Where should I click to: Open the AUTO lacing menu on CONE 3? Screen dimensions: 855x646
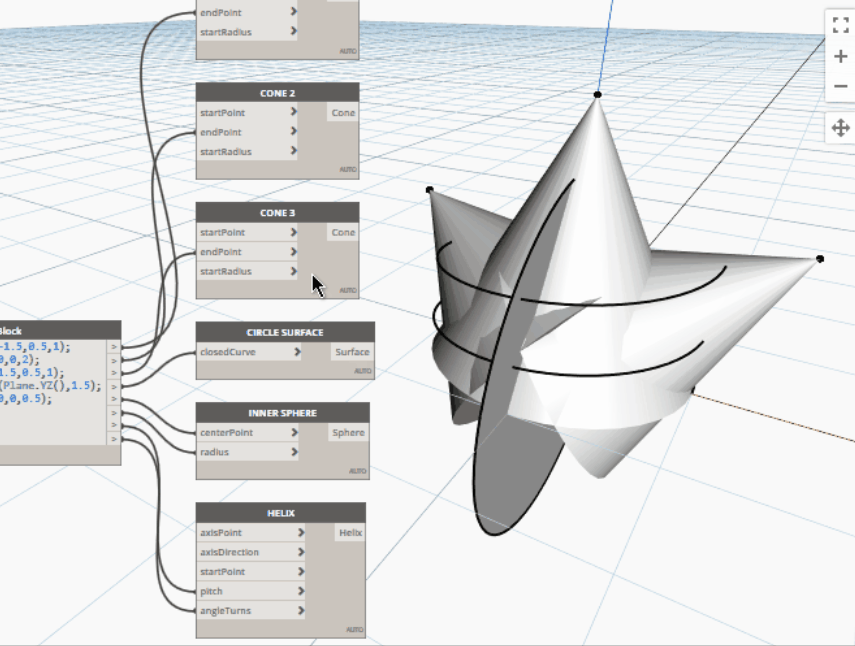[x=348, y=290]
